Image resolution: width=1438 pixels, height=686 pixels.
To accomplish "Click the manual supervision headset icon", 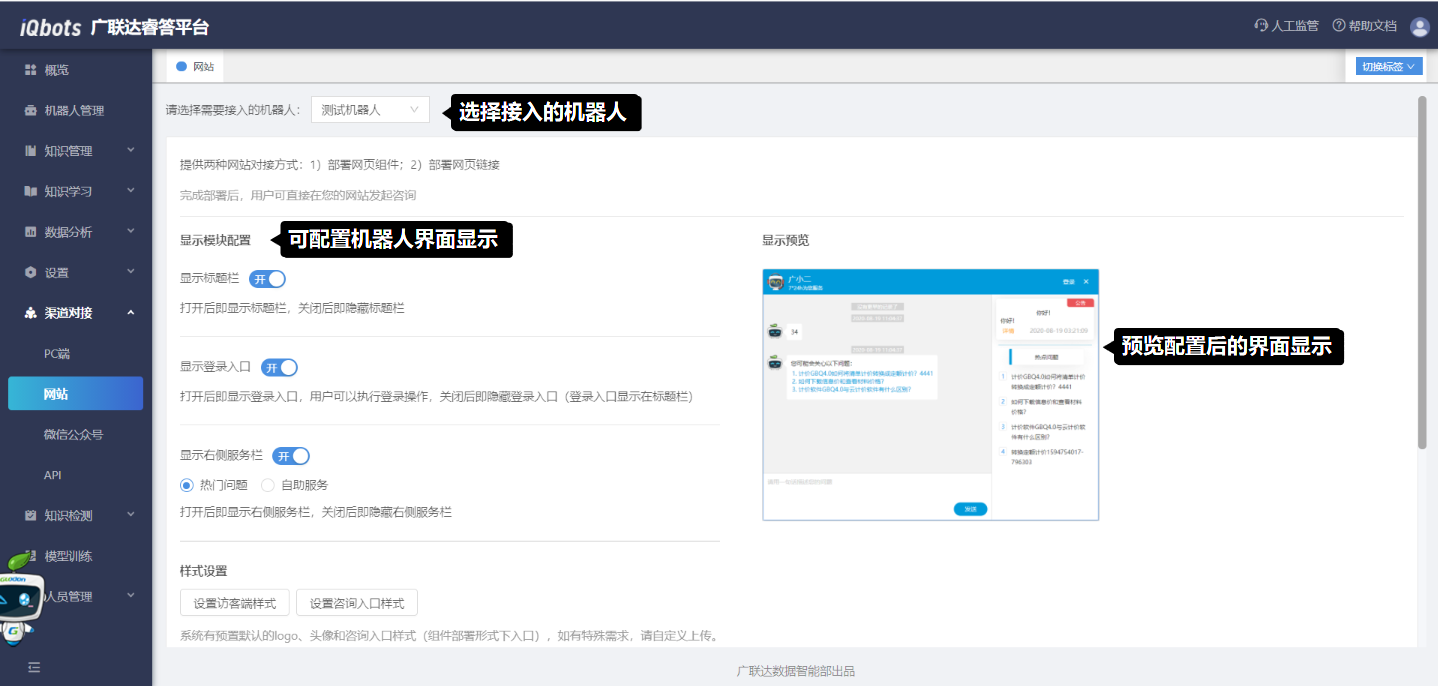I will pos(1261,26).
